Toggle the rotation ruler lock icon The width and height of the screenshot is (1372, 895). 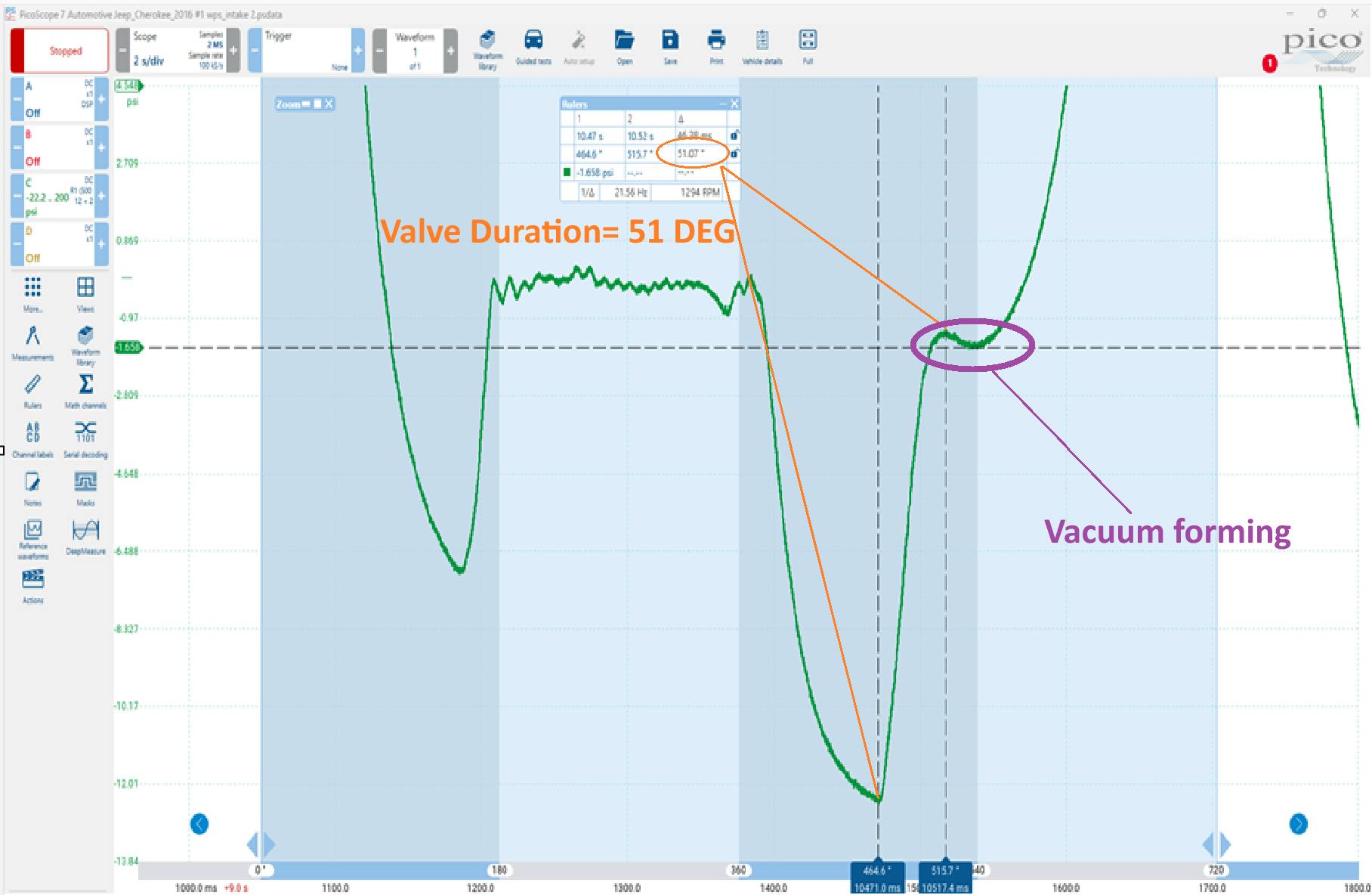734,154
